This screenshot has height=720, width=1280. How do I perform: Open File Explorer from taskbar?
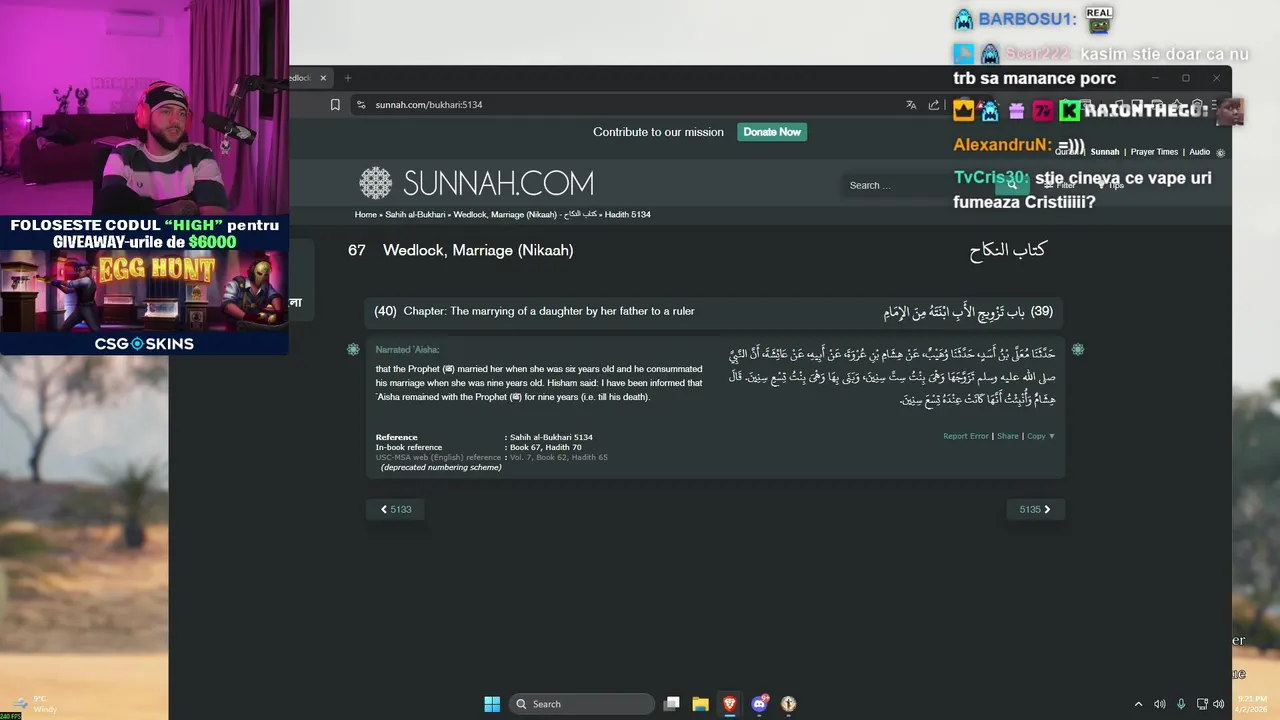point(701,704)
